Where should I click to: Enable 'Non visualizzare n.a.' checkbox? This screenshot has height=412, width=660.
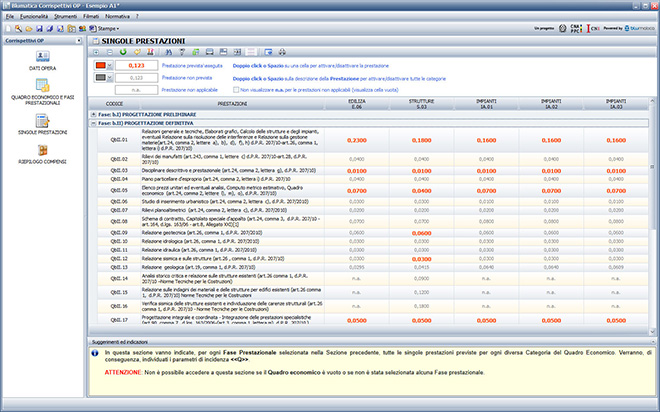pyautogui.click(x=235, y=89)
